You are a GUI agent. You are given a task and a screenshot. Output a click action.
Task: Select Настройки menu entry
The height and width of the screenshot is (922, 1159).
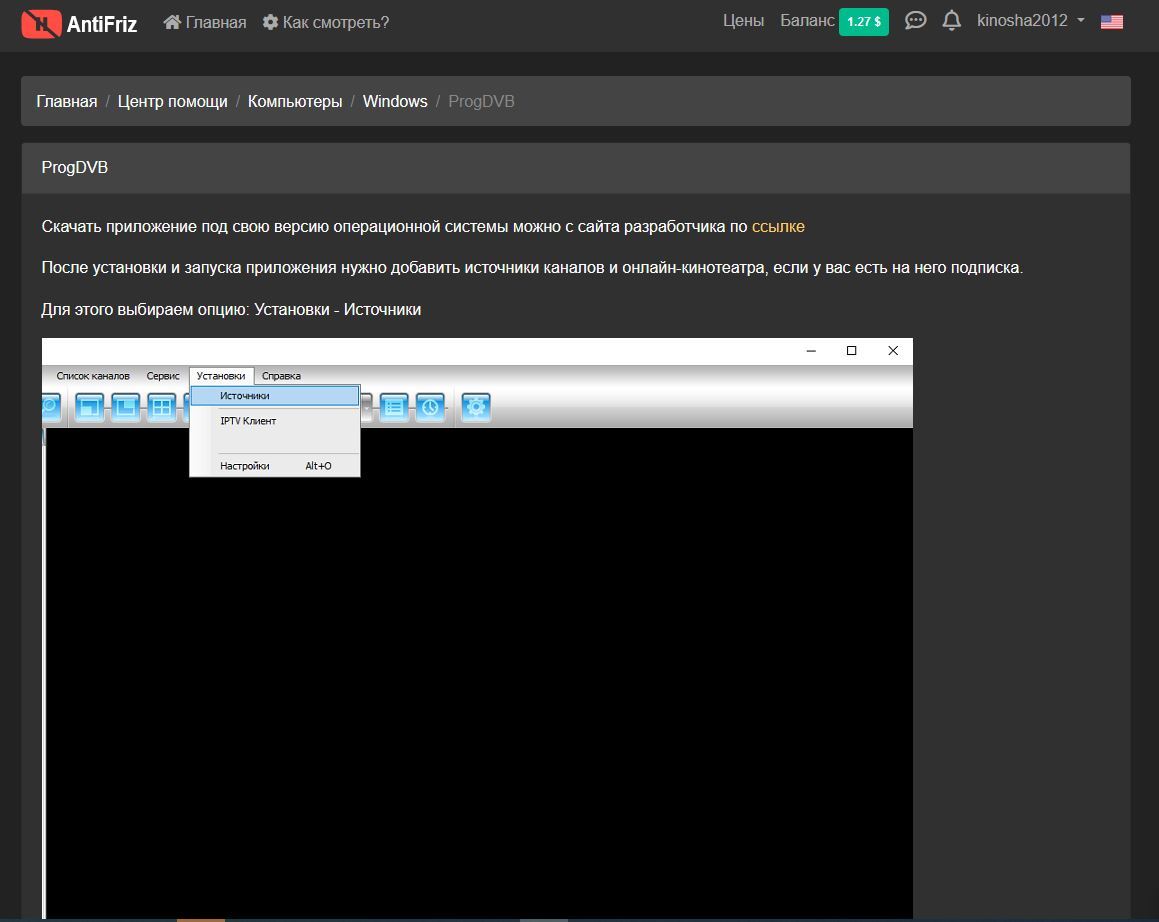coord(275,466)
